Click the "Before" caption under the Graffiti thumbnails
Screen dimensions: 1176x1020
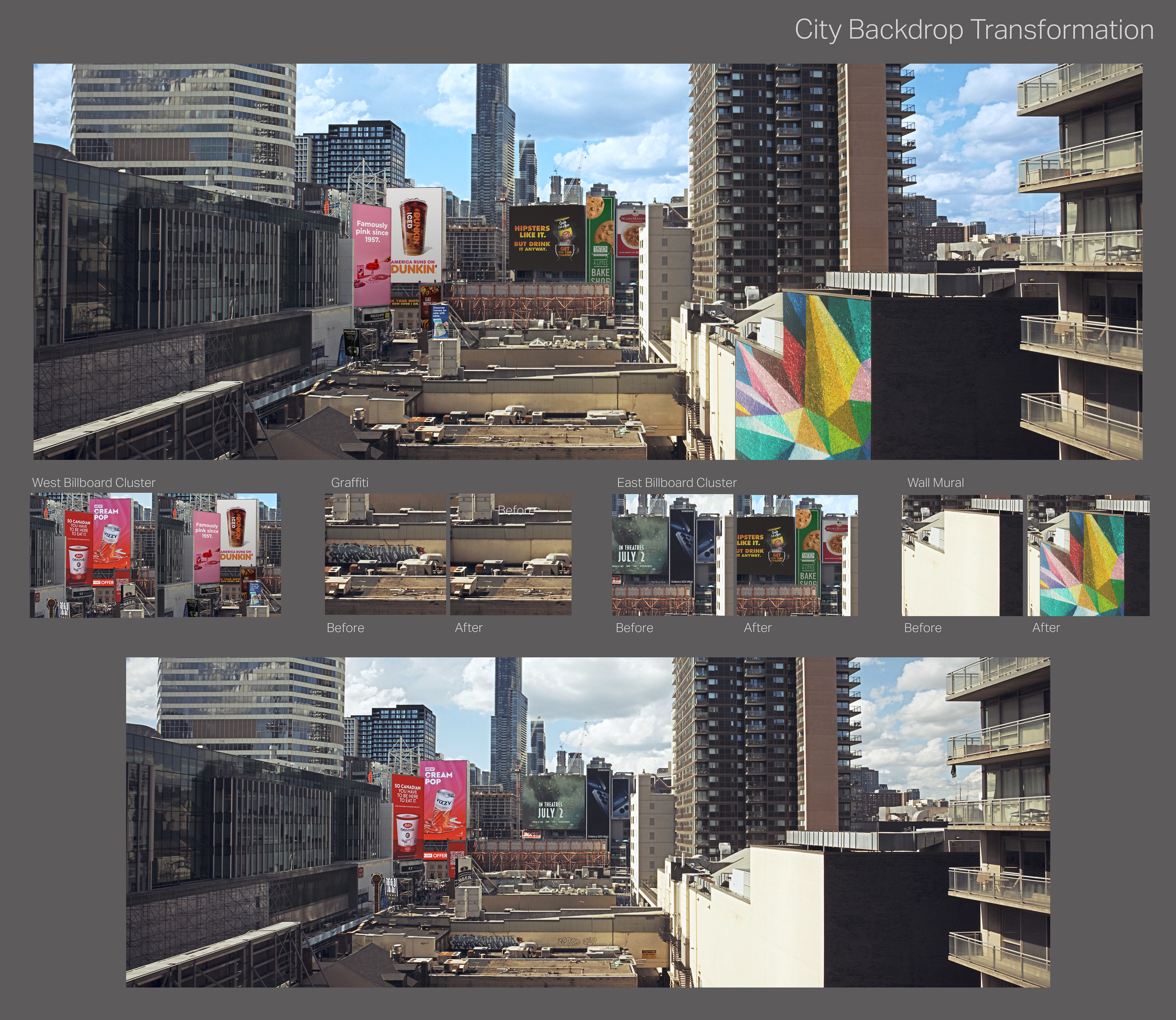coord(345,628)
